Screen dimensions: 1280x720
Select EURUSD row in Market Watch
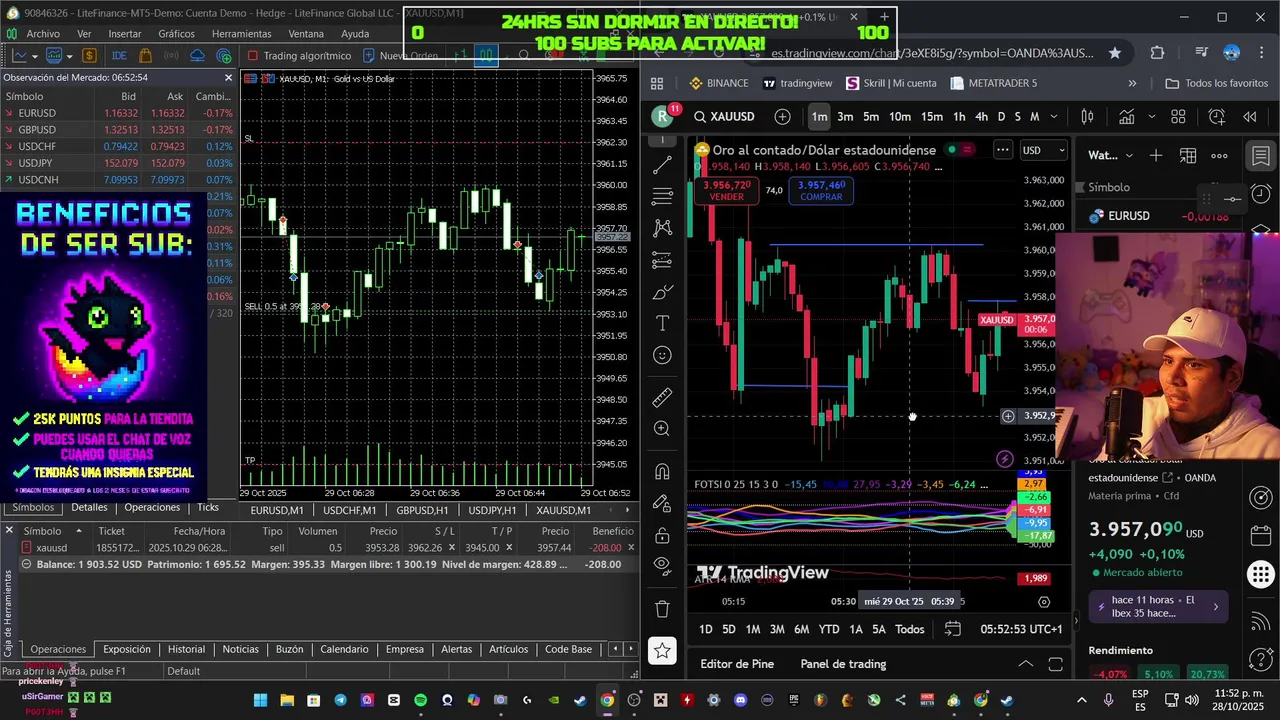(118, 113)
